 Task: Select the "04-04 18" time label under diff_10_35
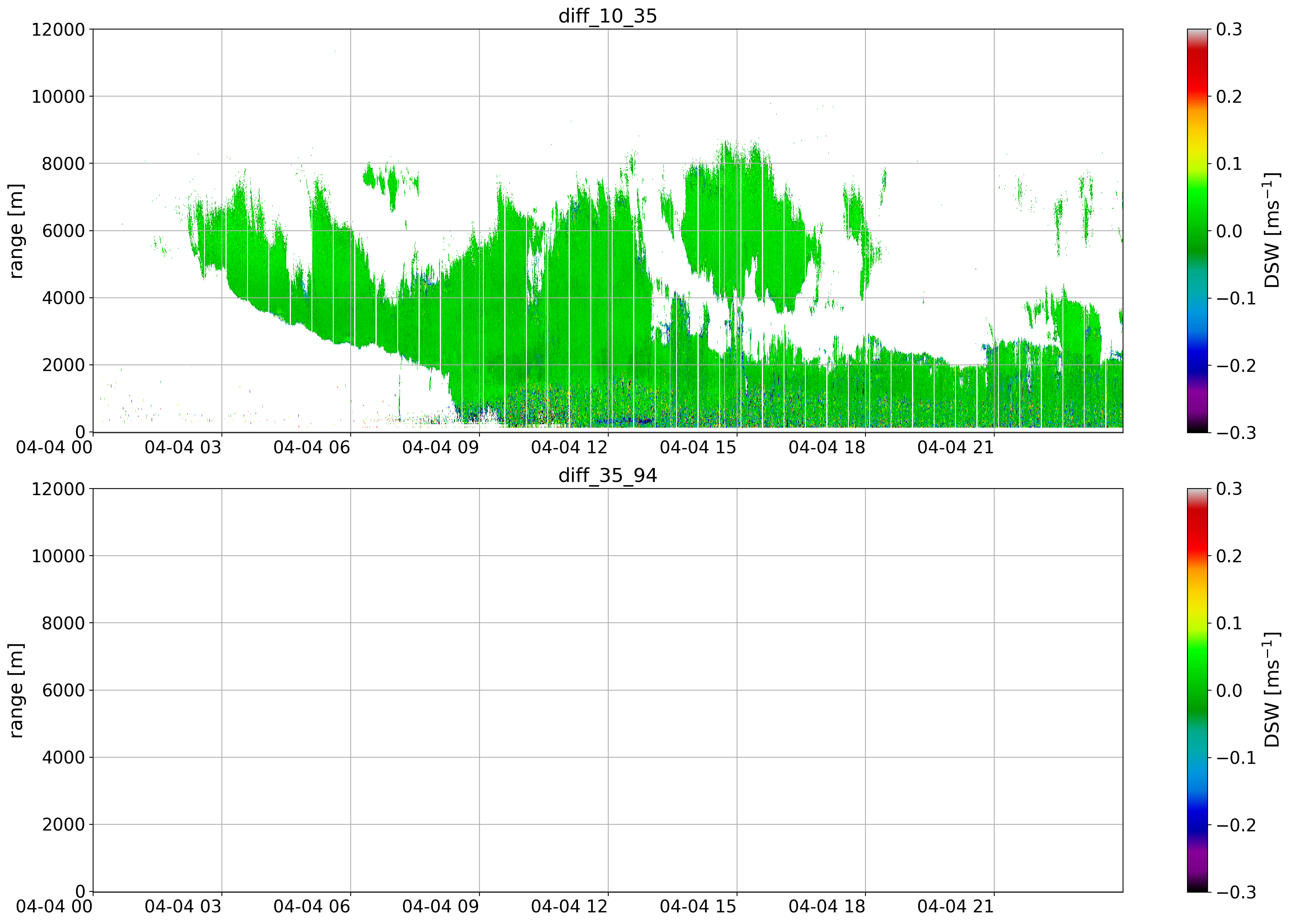tap(827, 448)
